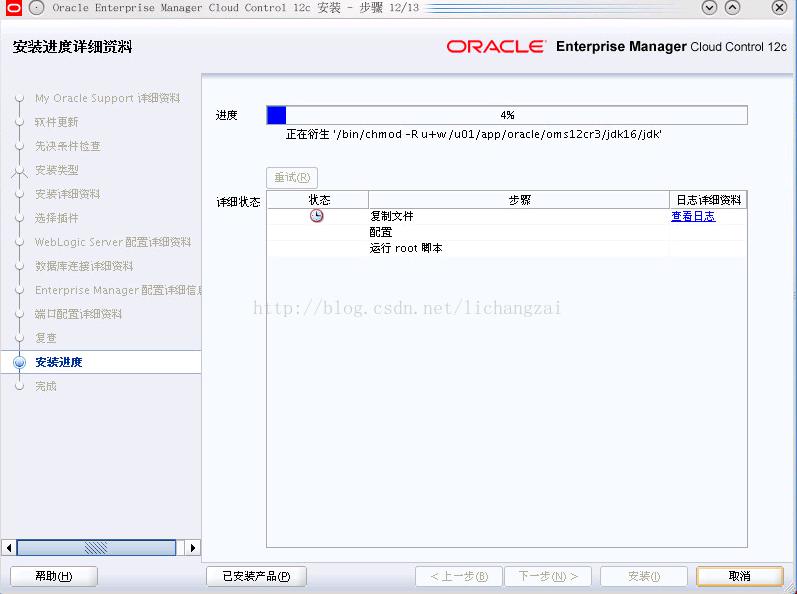Click the round pin icon beside the title

click(36, 8)
